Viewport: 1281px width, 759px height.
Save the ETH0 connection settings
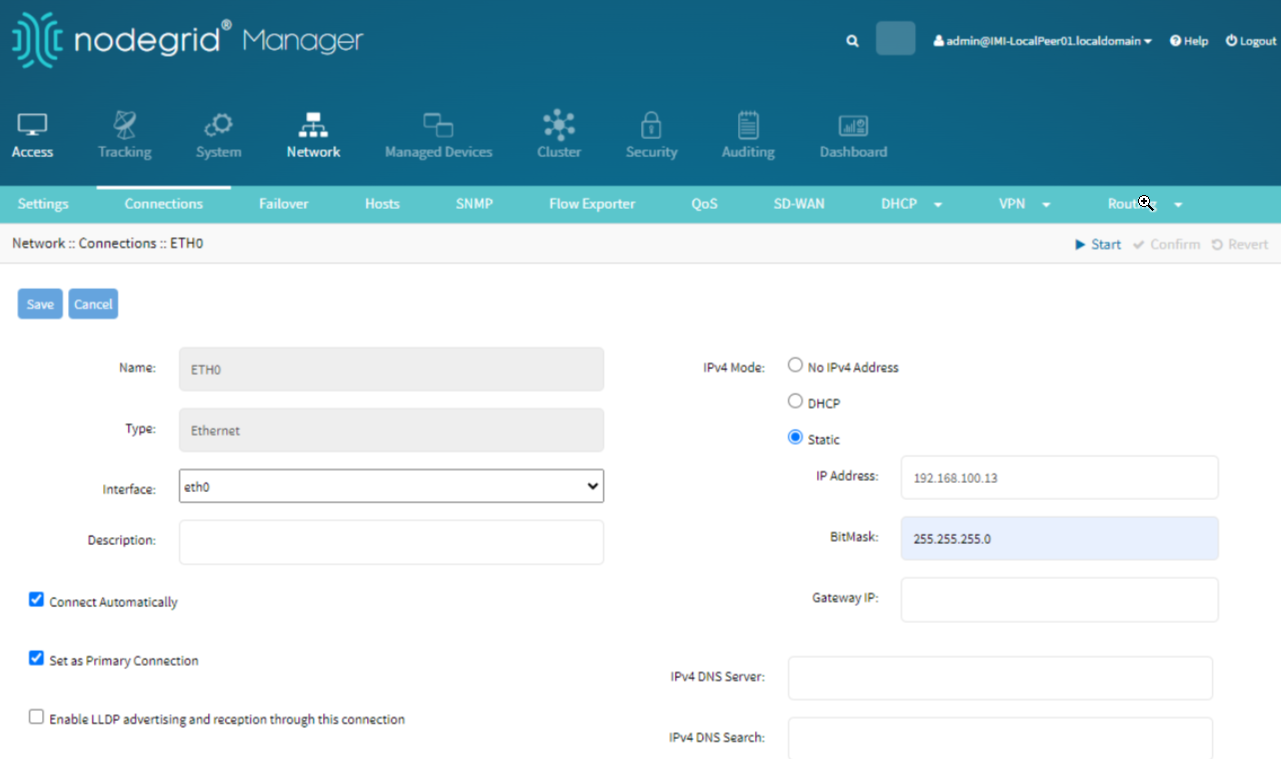(40, 304)
